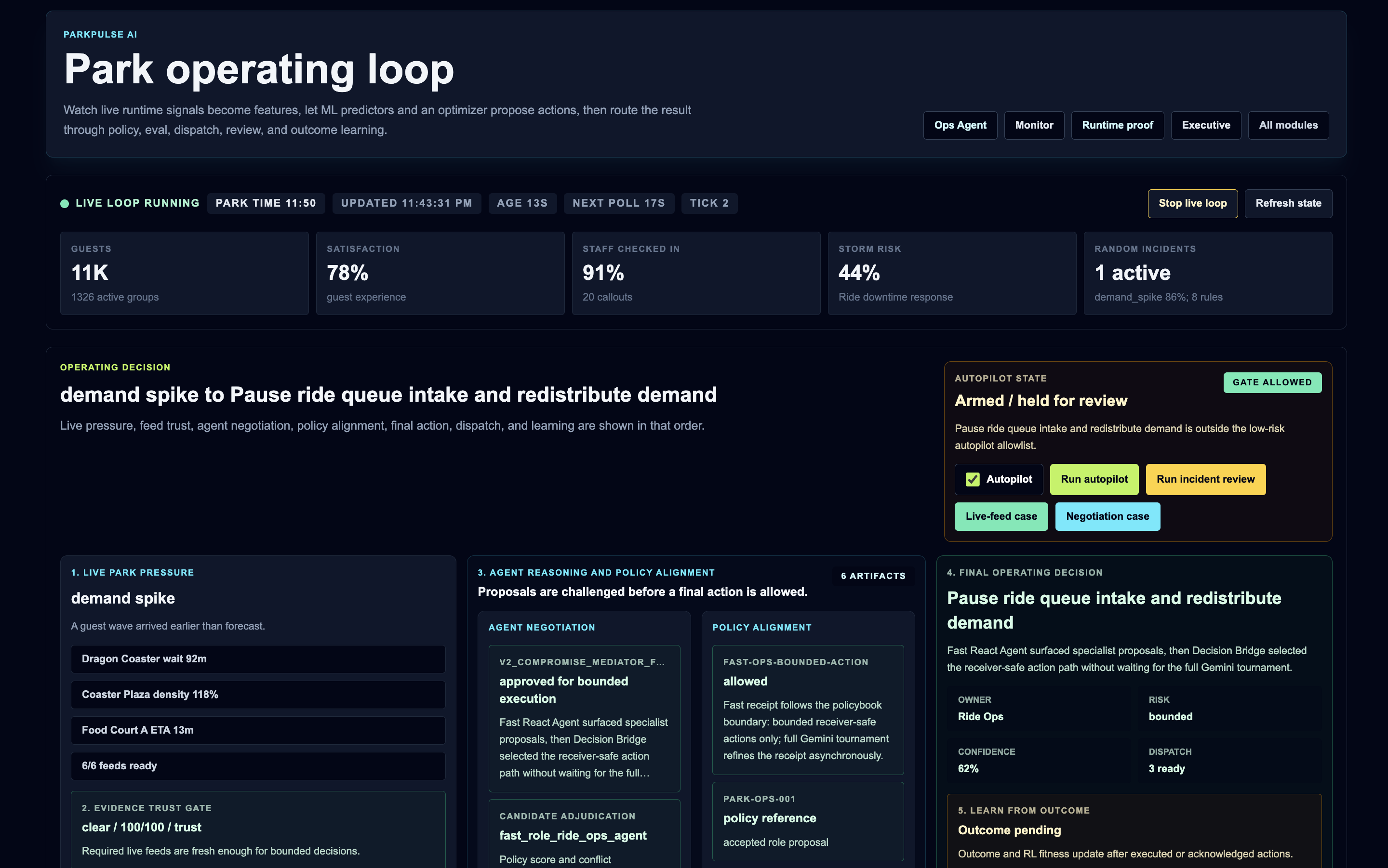Click the Storm risk 44% value
The width and height of the screenshot is (1388, 868).
pyautogui.click(x=859, y=273)
